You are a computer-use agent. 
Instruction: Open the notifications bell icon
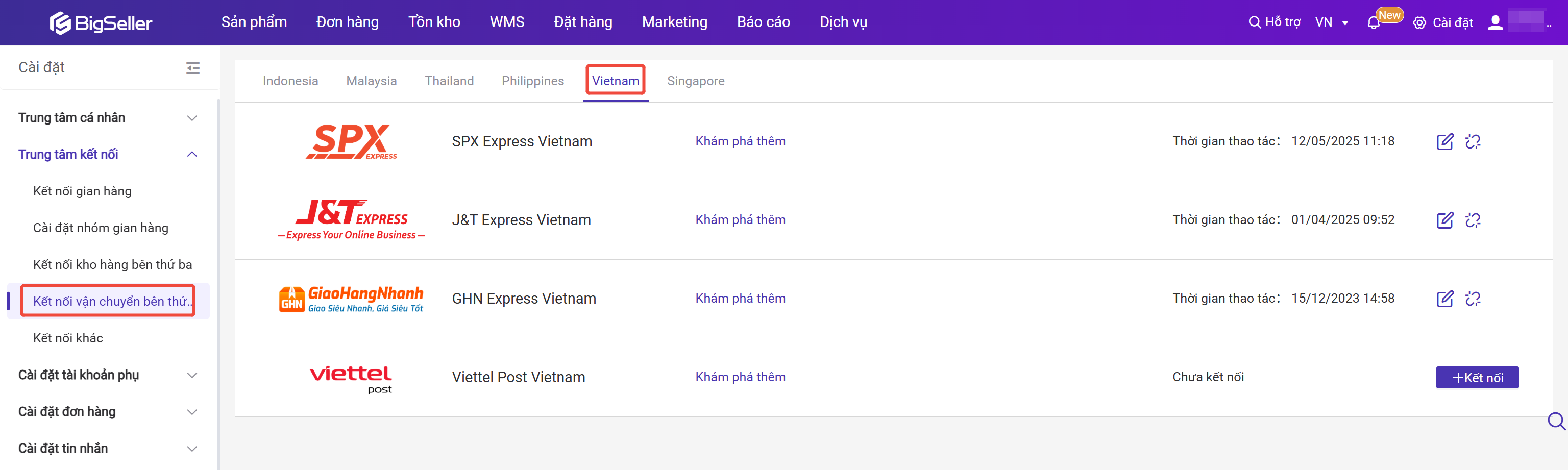click(1373, 23)
